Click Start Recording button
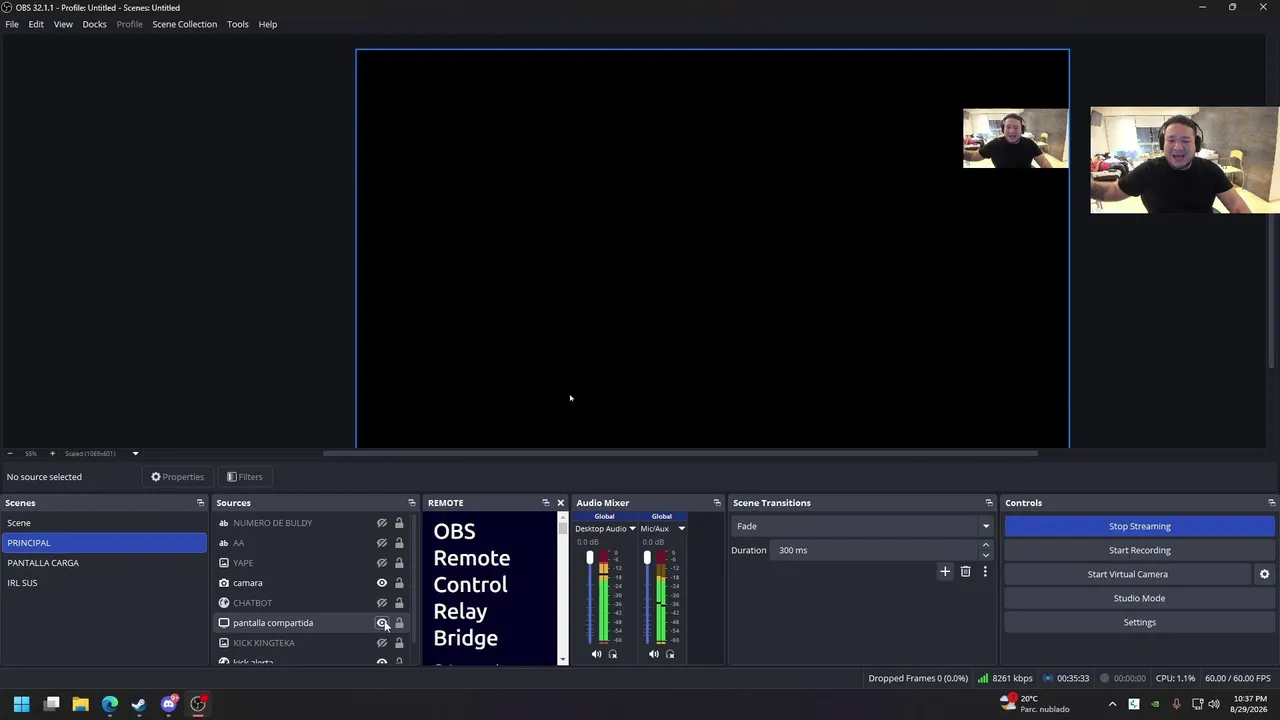This screenshot has width=1280, height=720. pos(1139,550)
